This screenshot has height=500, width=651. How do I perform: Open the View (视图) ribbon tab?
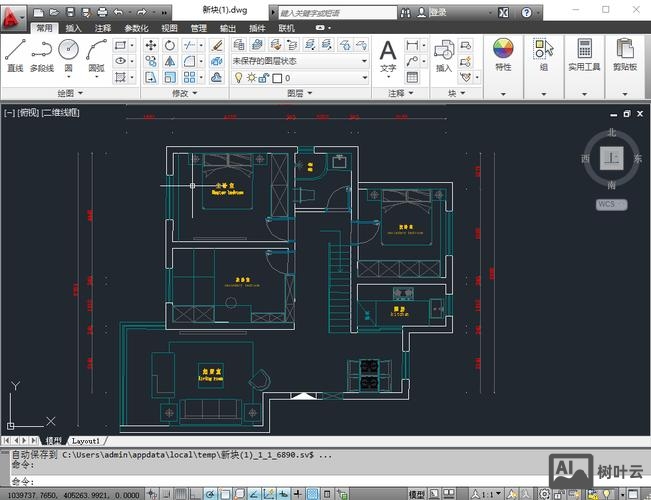(x=169, y=28)
